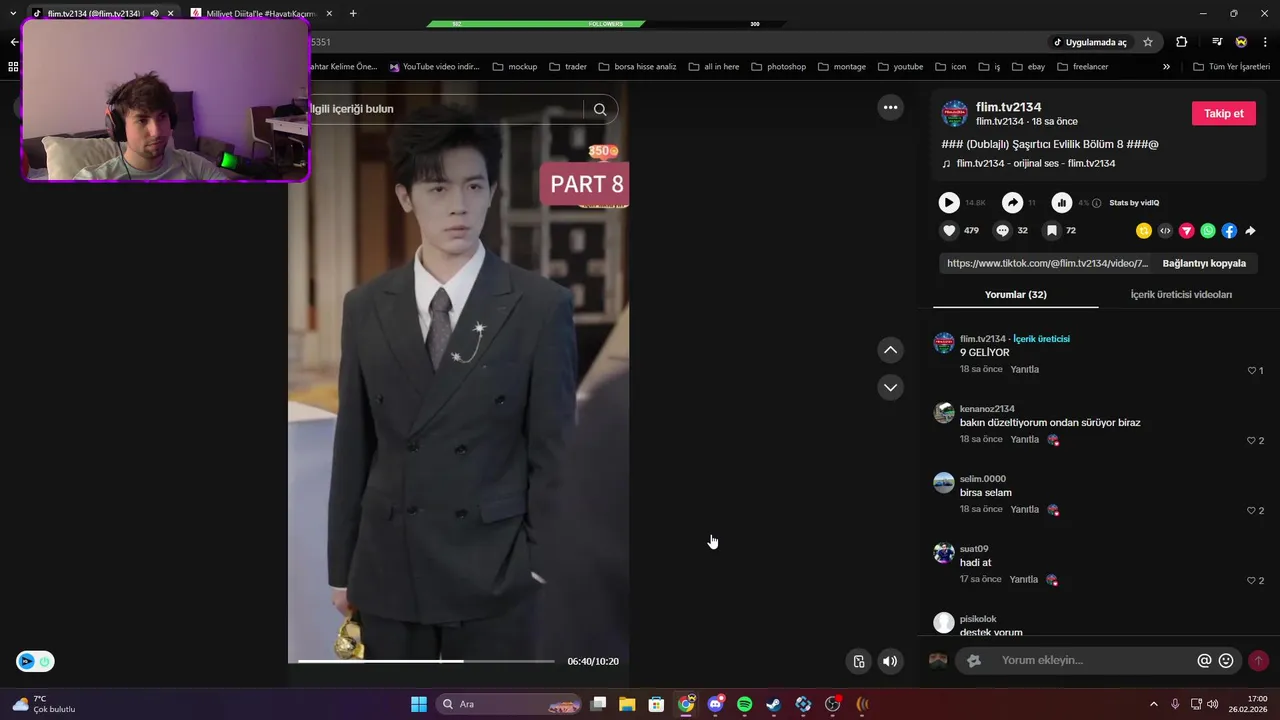Expand hidden bookmarks with the double chevron
Viewport: 1280px width, 720px height.
1166,67
